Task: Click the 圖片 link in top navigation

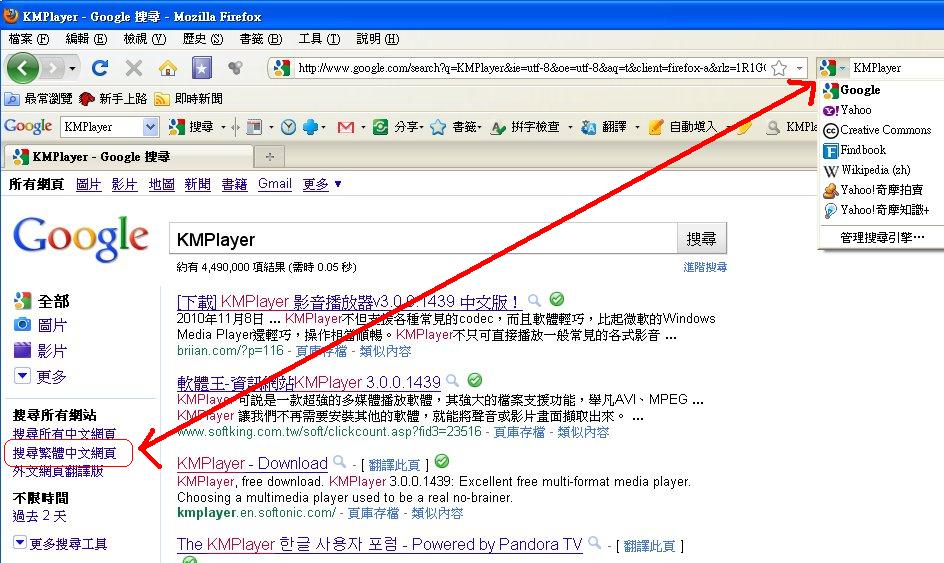Action: tap(88, 184)
